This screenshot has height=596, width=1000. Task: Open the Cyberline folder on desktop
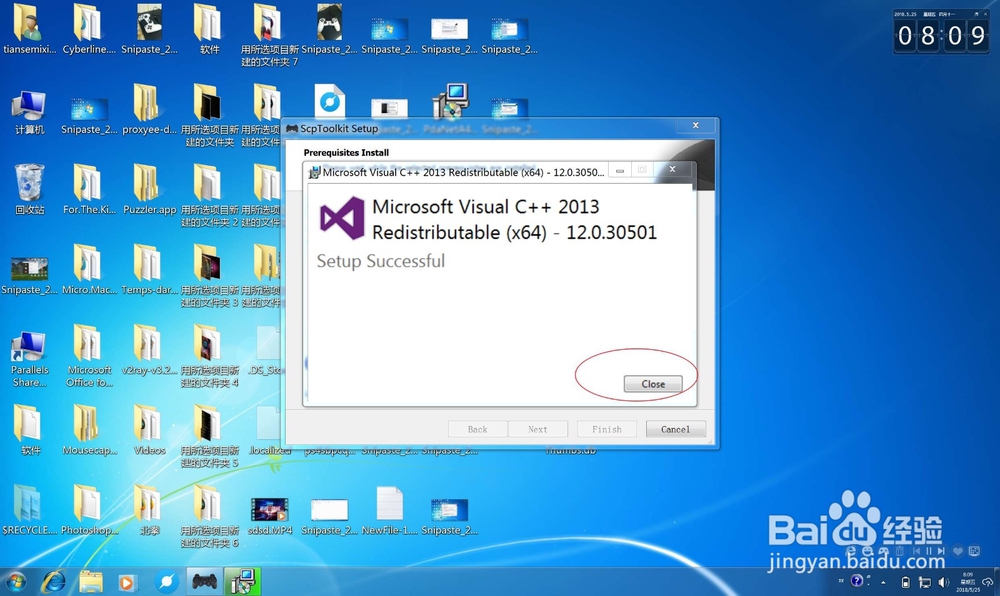[89, 29]
